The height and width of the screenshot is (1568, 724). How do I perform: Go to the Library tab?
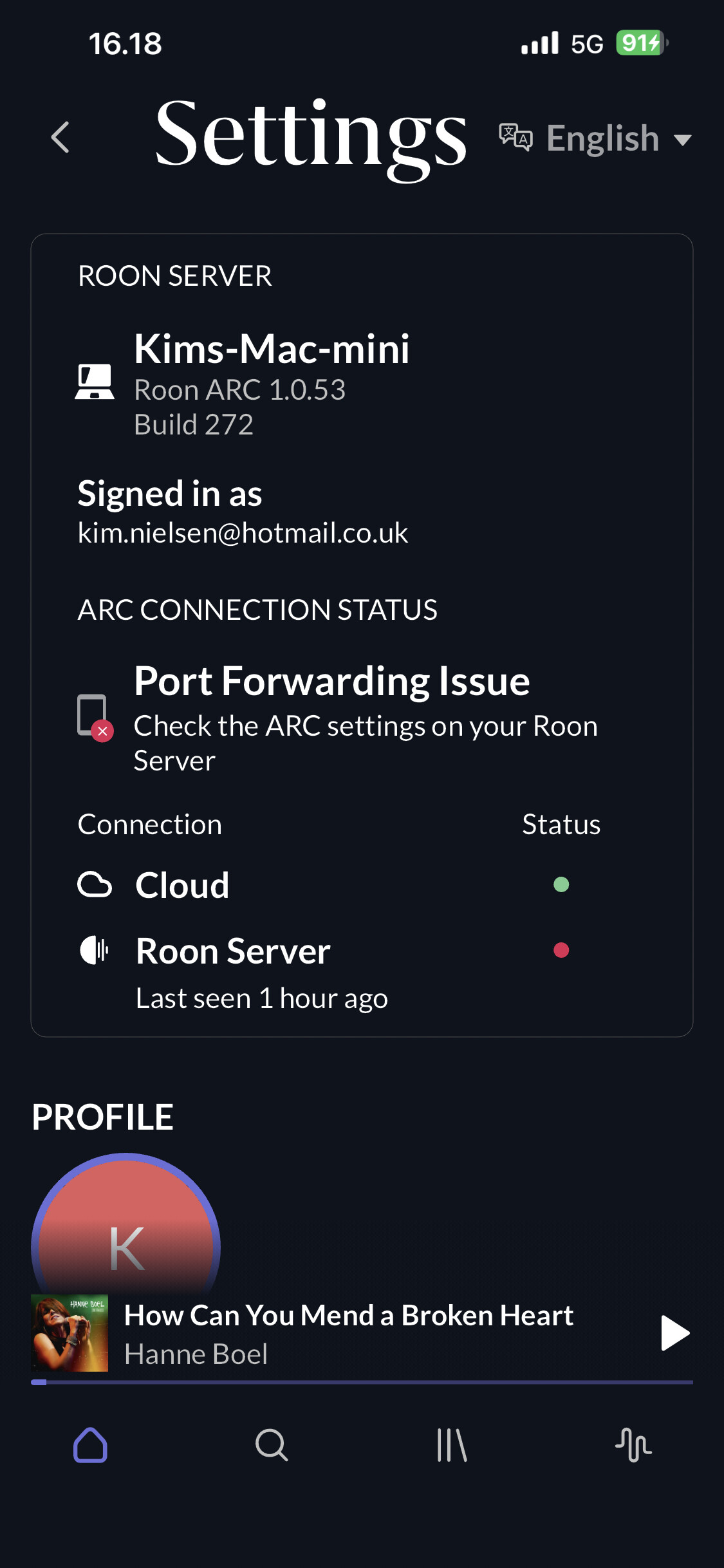tap(452, 1445)
